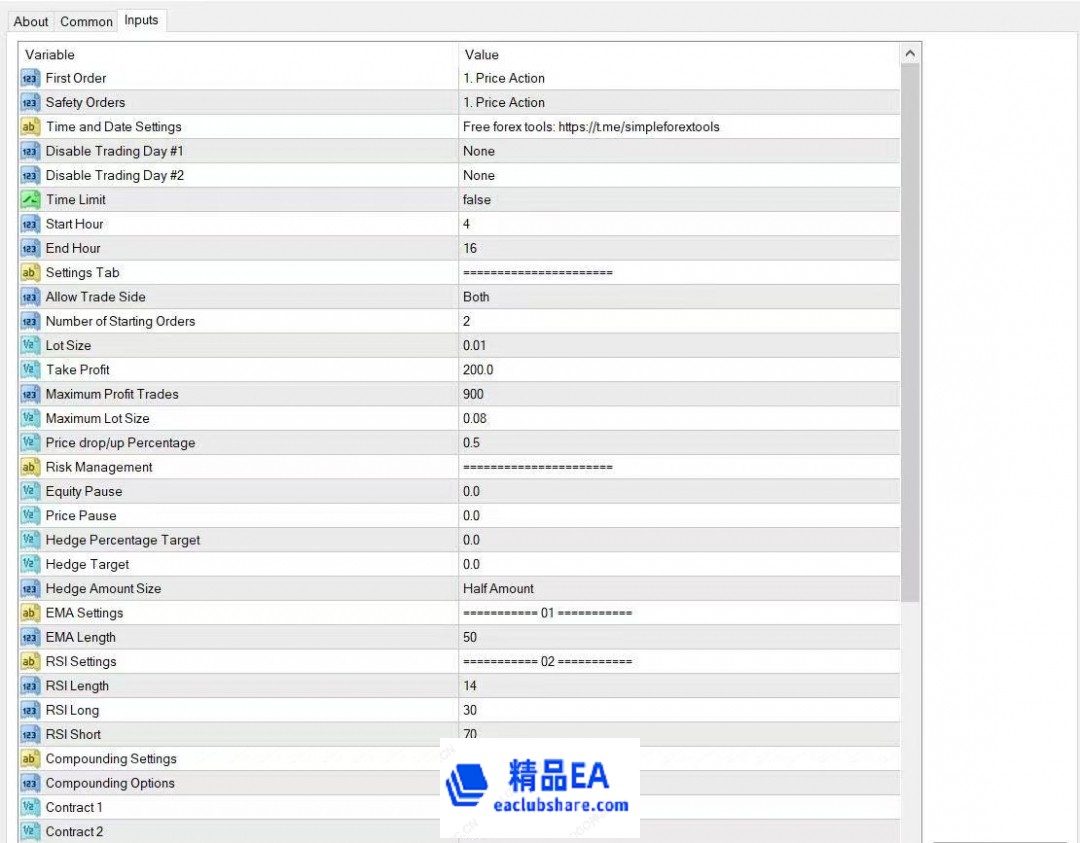Viewport: 1080px width, 843px height.
Task: Open Hedge Amount Size 'Half Amount' value
Action: pyautogui.click(x=498, y=589)
